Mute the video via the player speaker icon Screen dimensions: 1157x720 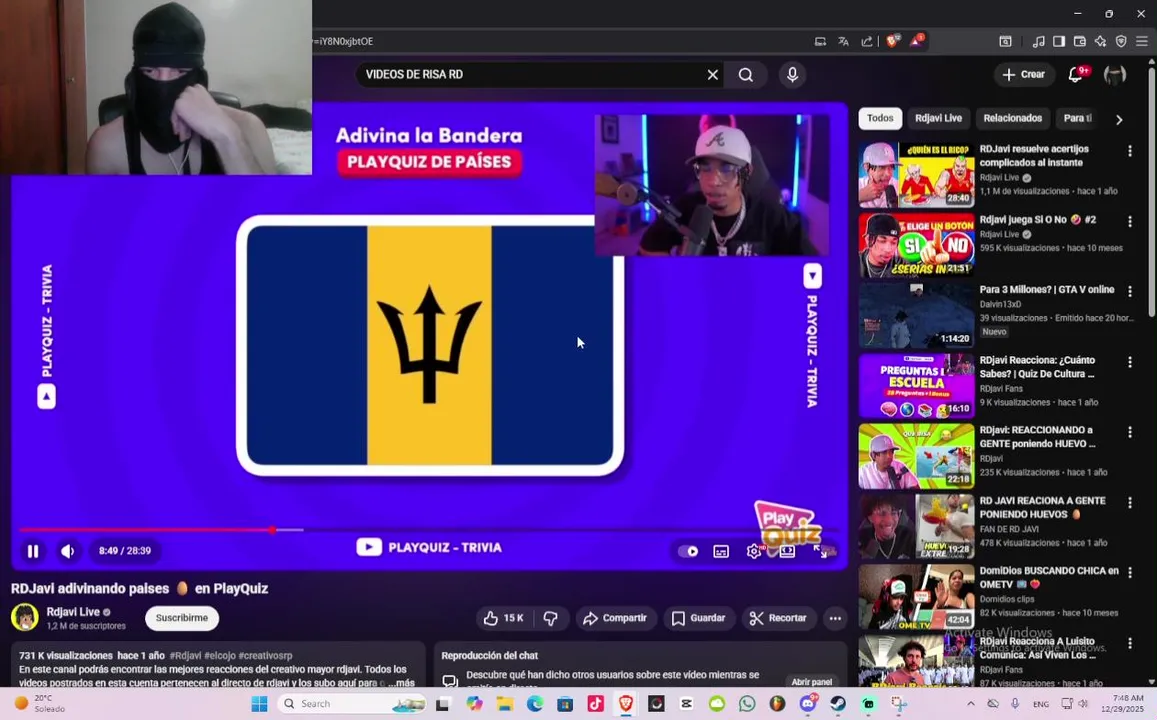tap(67, 551)
